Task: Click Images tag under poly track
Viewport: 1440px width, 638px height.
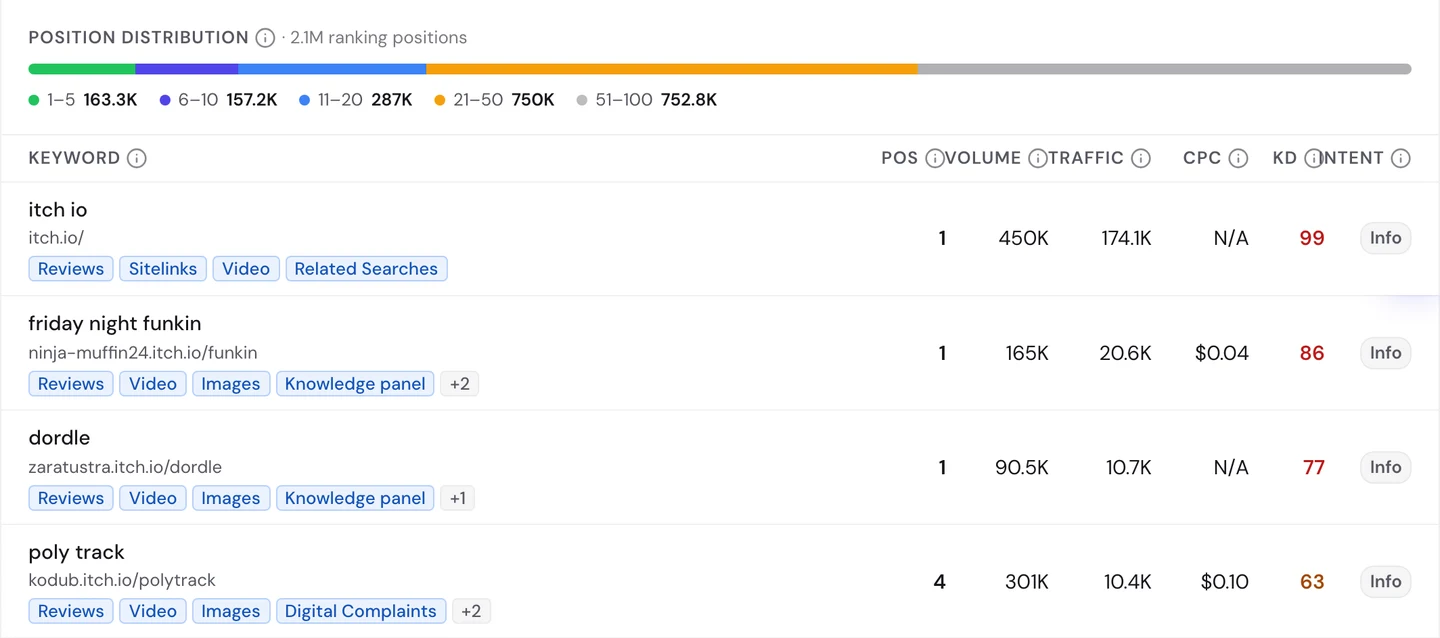Action: click(x=231, y=611)
